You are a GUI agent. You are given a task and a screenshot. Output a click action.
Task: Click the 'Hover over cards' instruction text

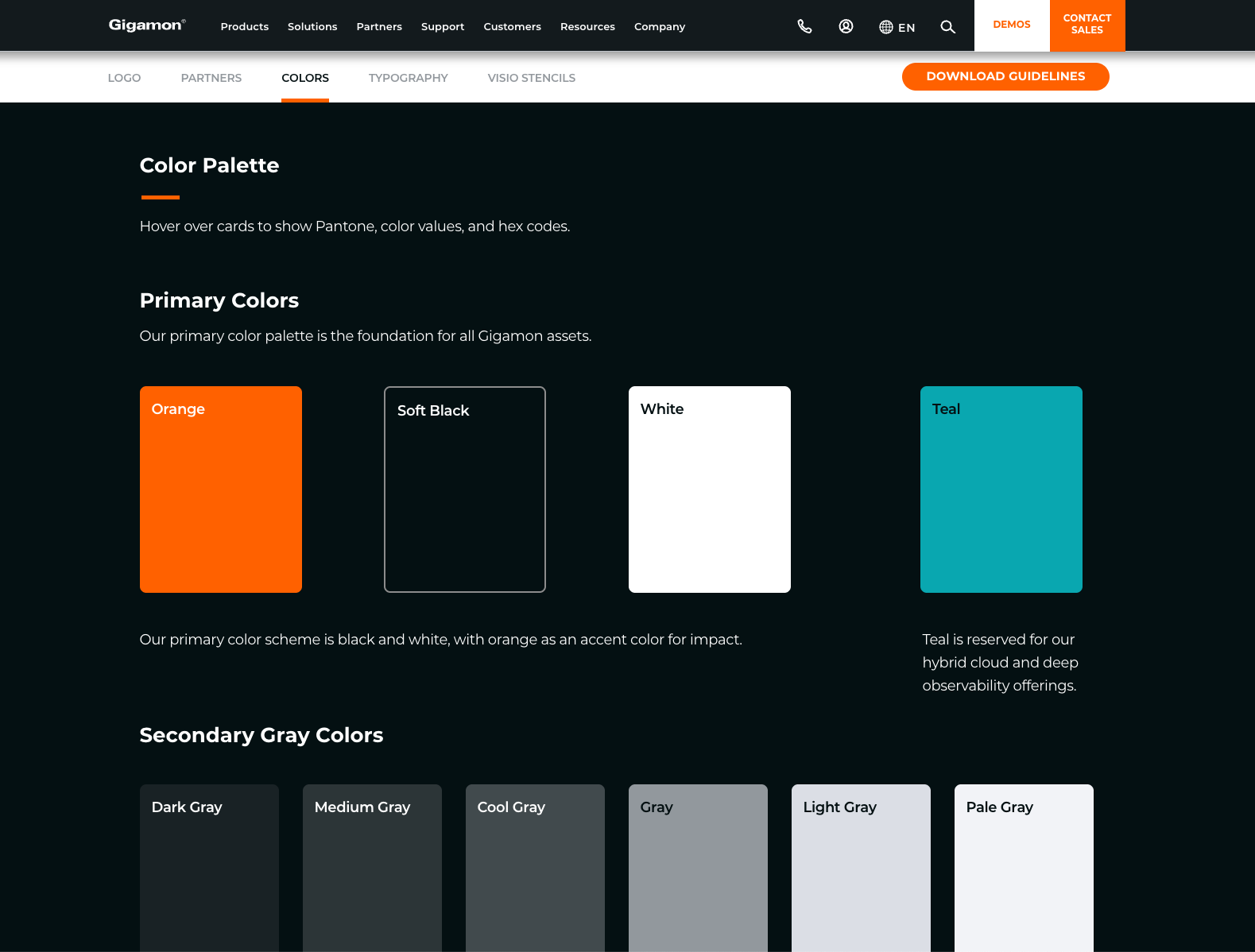354,226
